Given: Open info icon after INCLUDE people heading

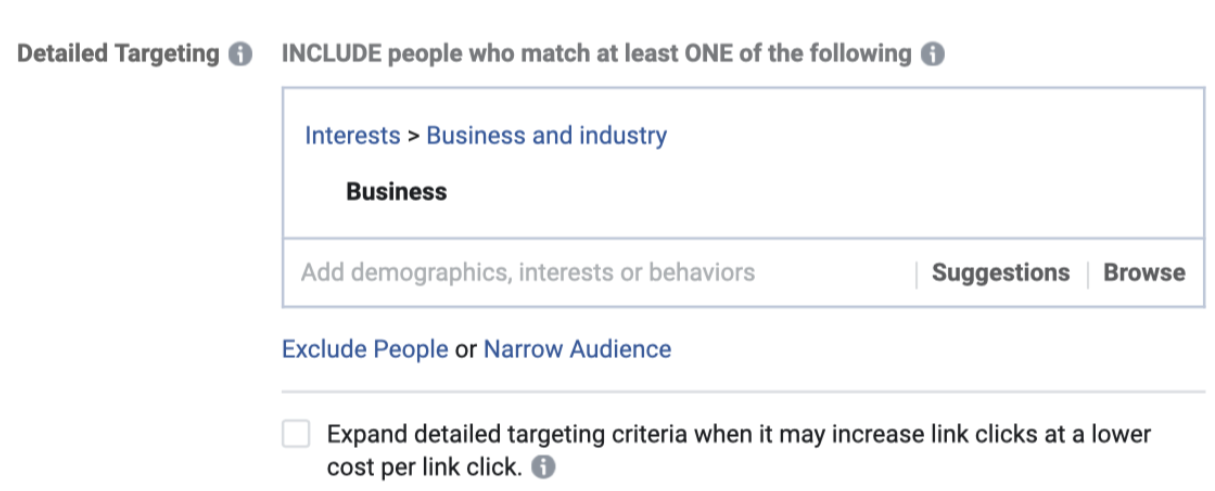Looking at the screenshot, I should [932, 54].
